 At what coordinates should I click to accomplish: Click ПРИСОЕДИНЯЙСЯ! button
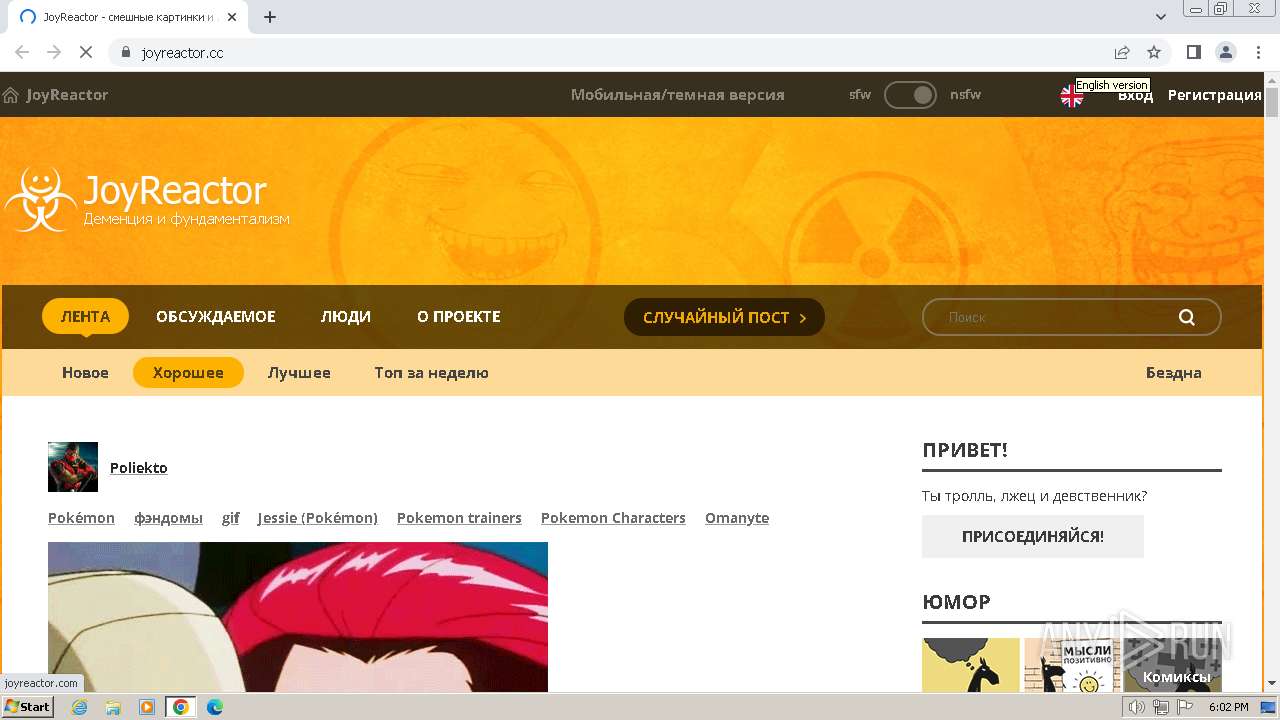(x=1032, y=536)
